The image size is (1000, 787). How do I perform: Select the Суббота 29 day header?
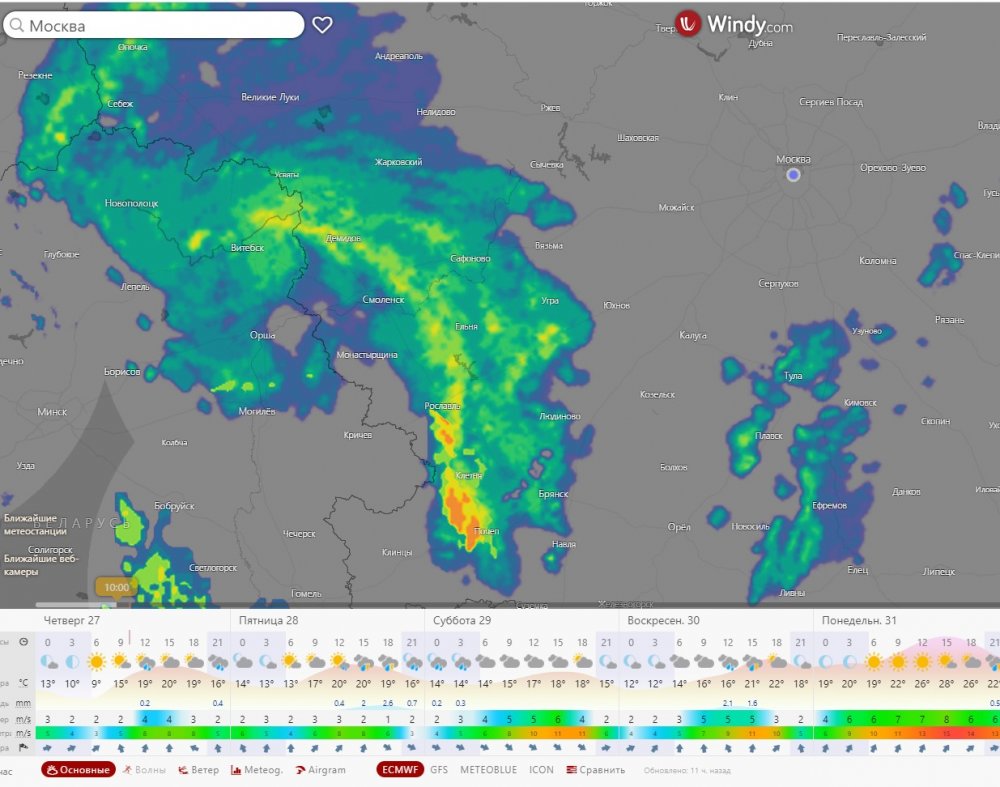[x=461, y=620]
